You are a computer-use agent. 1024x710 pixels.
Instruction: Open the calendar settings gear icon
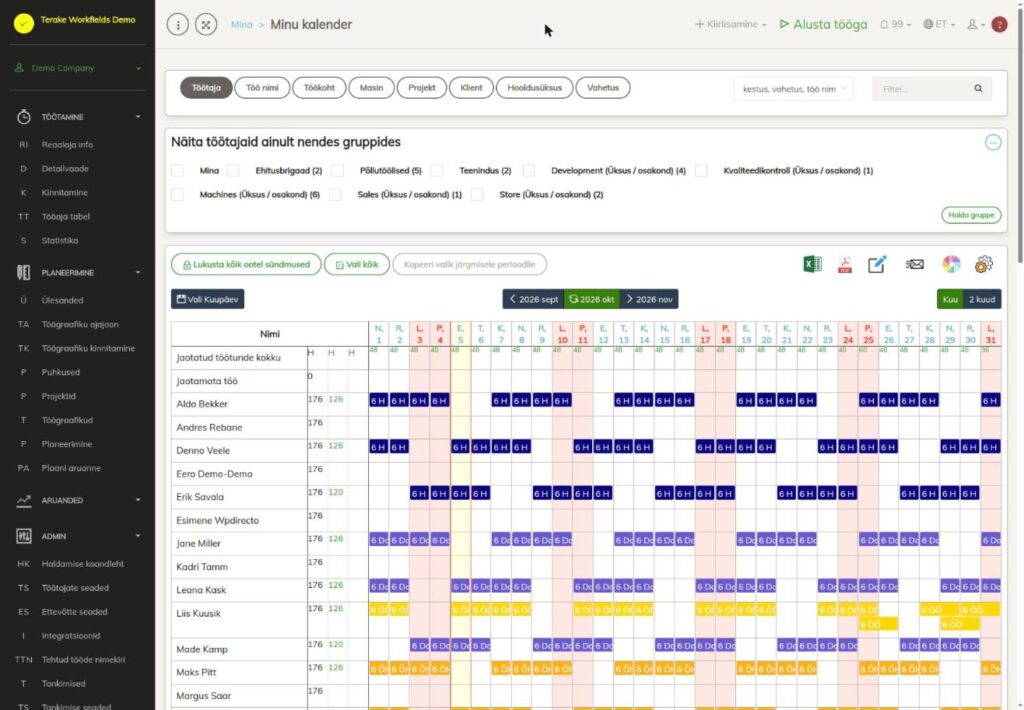coord(984,264)
